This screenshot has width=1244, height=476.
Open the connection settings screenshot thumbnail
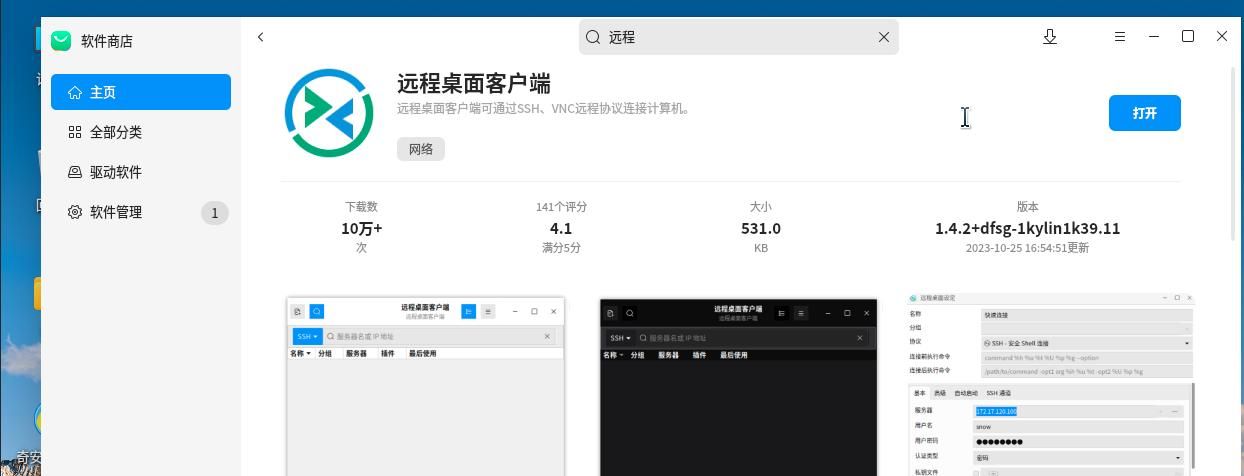(1051, 384)
